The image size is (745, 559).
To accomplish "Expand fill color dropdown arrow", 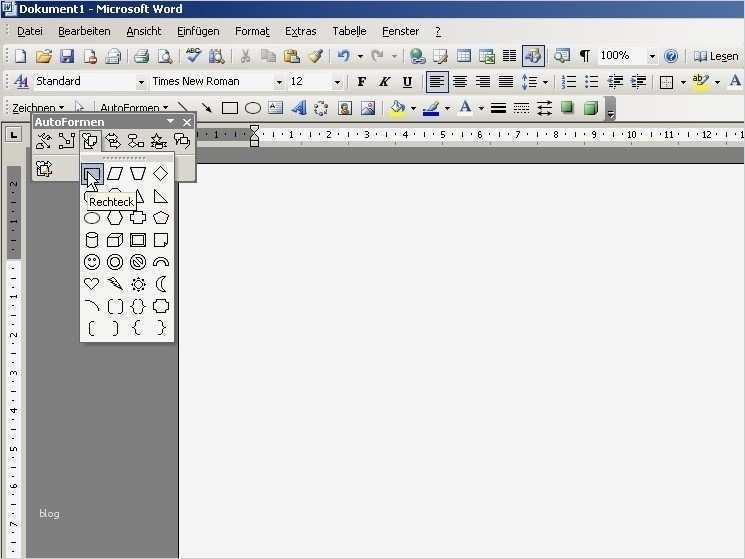I will click(413, 109).
